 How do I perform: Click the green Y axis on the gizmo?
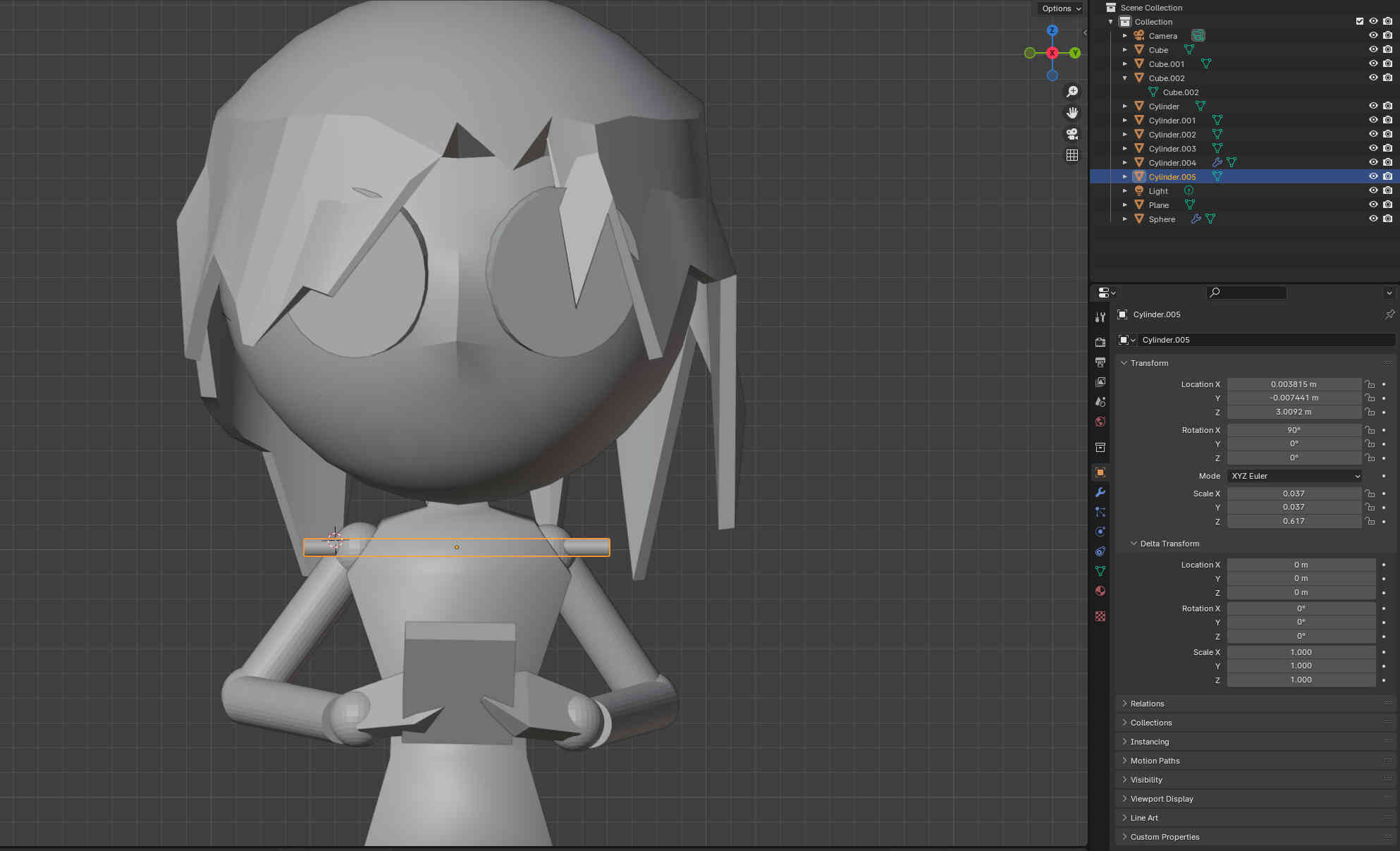[x=1075, y=53]
